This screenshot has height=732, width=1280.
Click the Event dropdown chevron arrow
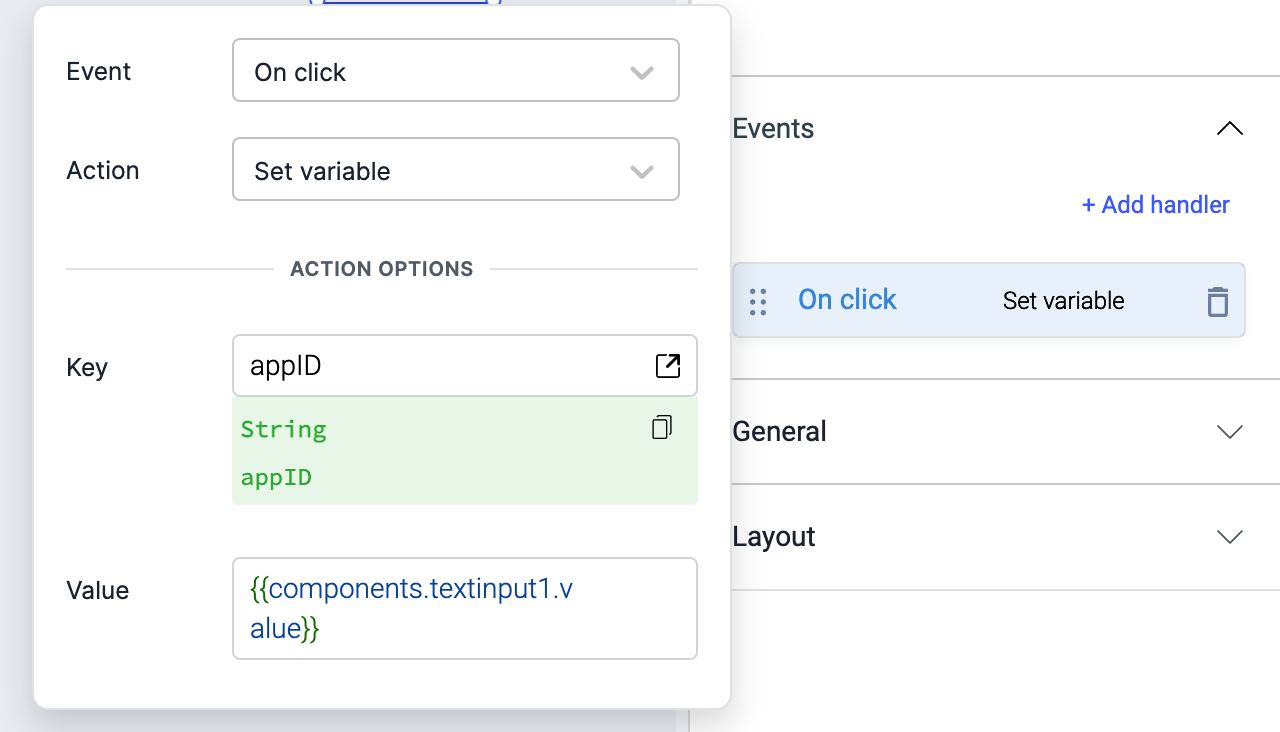(642, 72)
